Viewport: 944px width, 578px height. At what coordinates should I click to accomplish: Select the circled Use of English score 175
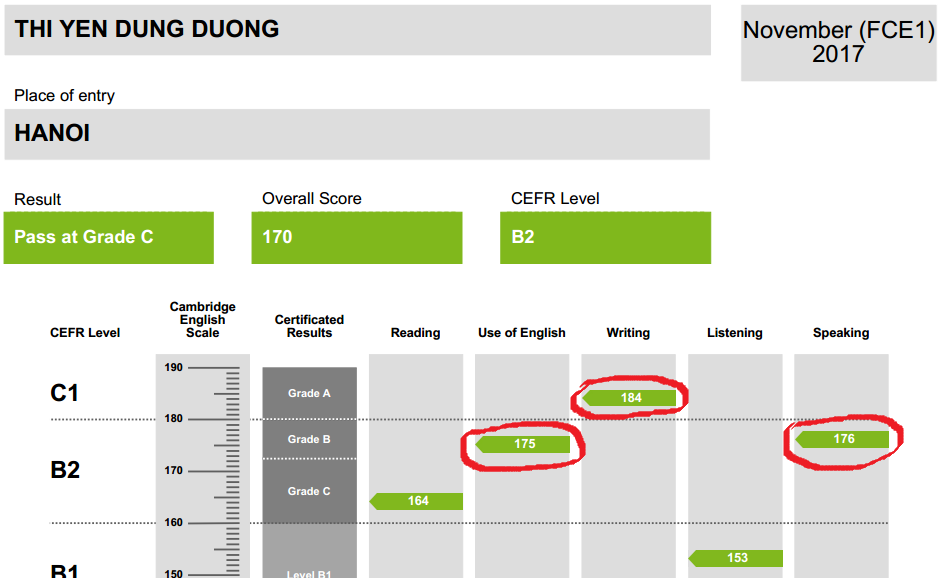(x=523, y=444)
